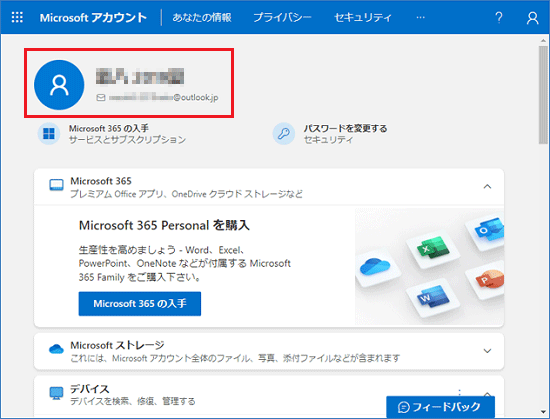Click the scrollbar down arrow
550x419 pixels.
543,412
